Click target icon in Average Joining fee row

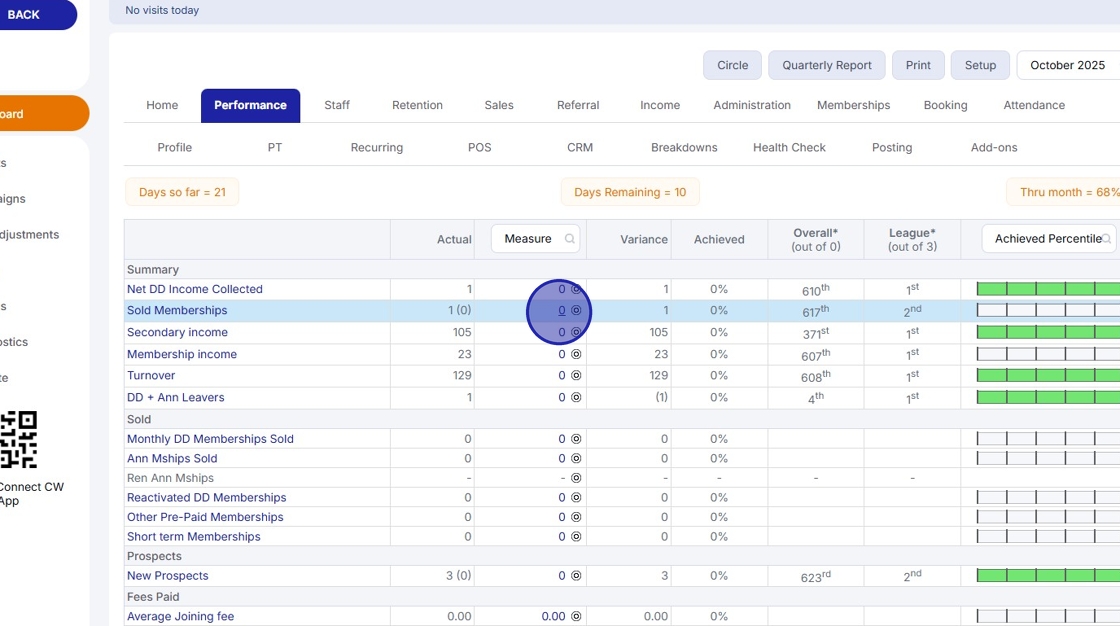[576, 617]
